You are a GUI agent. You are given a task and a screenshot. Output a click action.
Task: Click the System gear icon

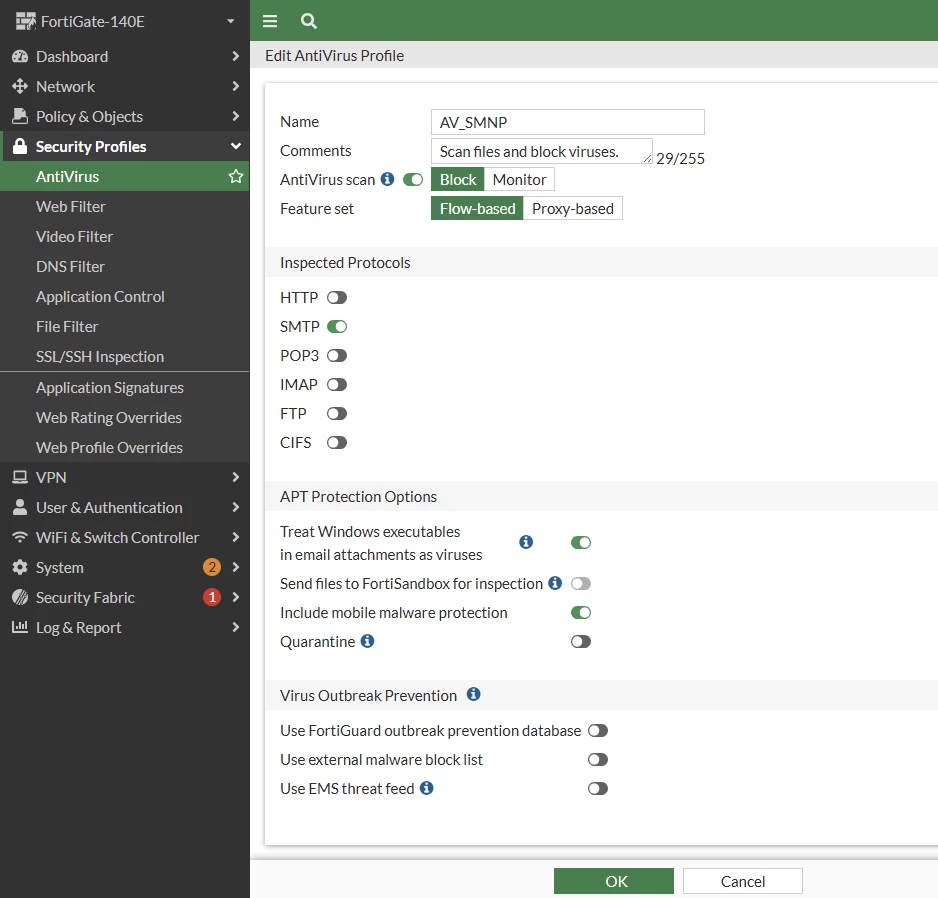(20, 567)
